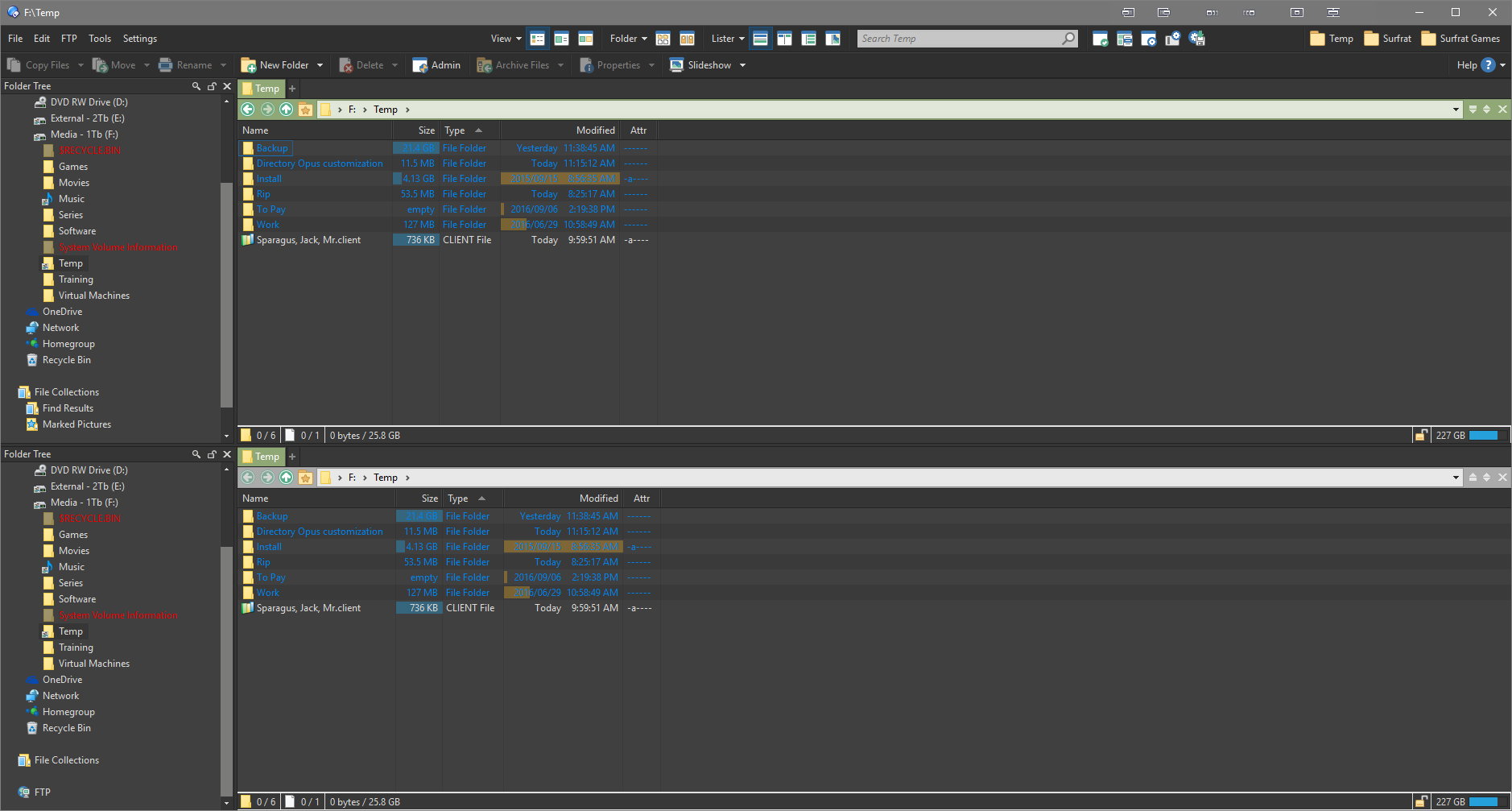Open the View dropdown menu
The image size is (1512, 811).
(506, 39)
